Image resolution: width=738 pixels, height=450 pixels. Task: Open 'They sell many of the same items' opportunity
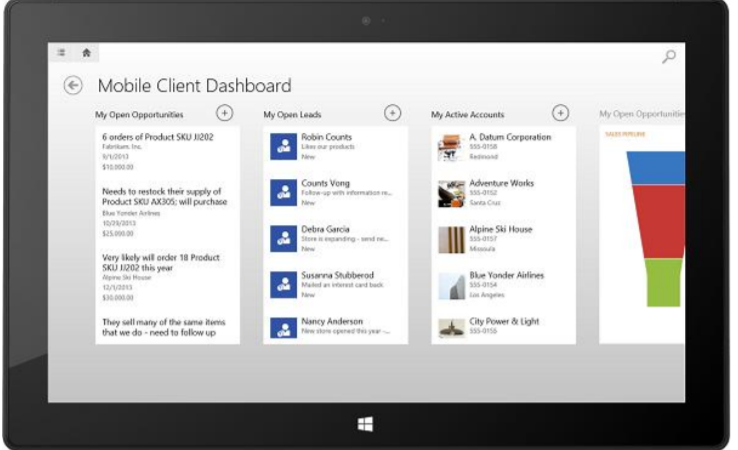click(163, 327)
